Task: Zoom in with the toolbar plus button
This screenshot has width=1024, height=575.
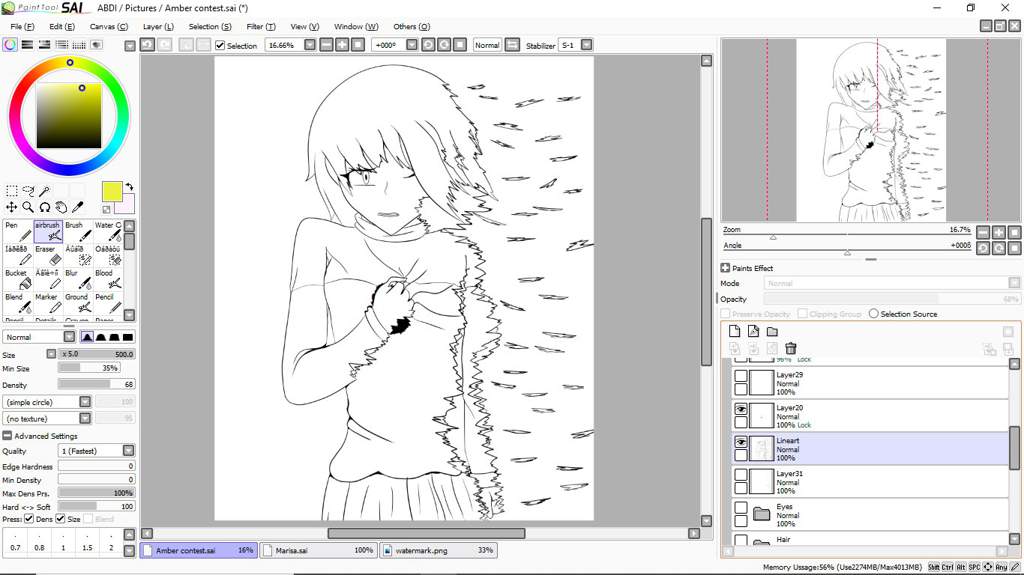Action: [342, 45]
